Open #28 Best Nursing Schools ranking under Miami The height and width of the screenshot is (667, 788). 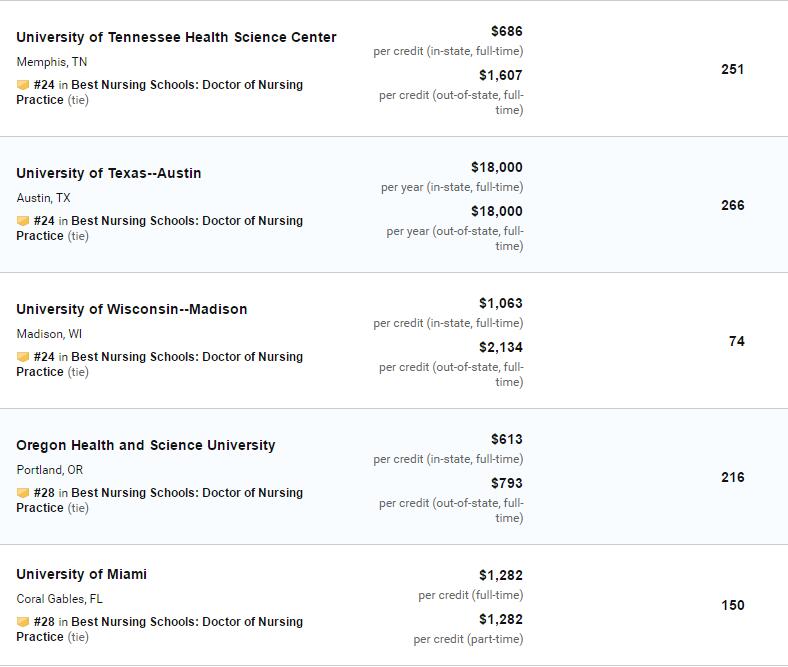click(159, 629)
